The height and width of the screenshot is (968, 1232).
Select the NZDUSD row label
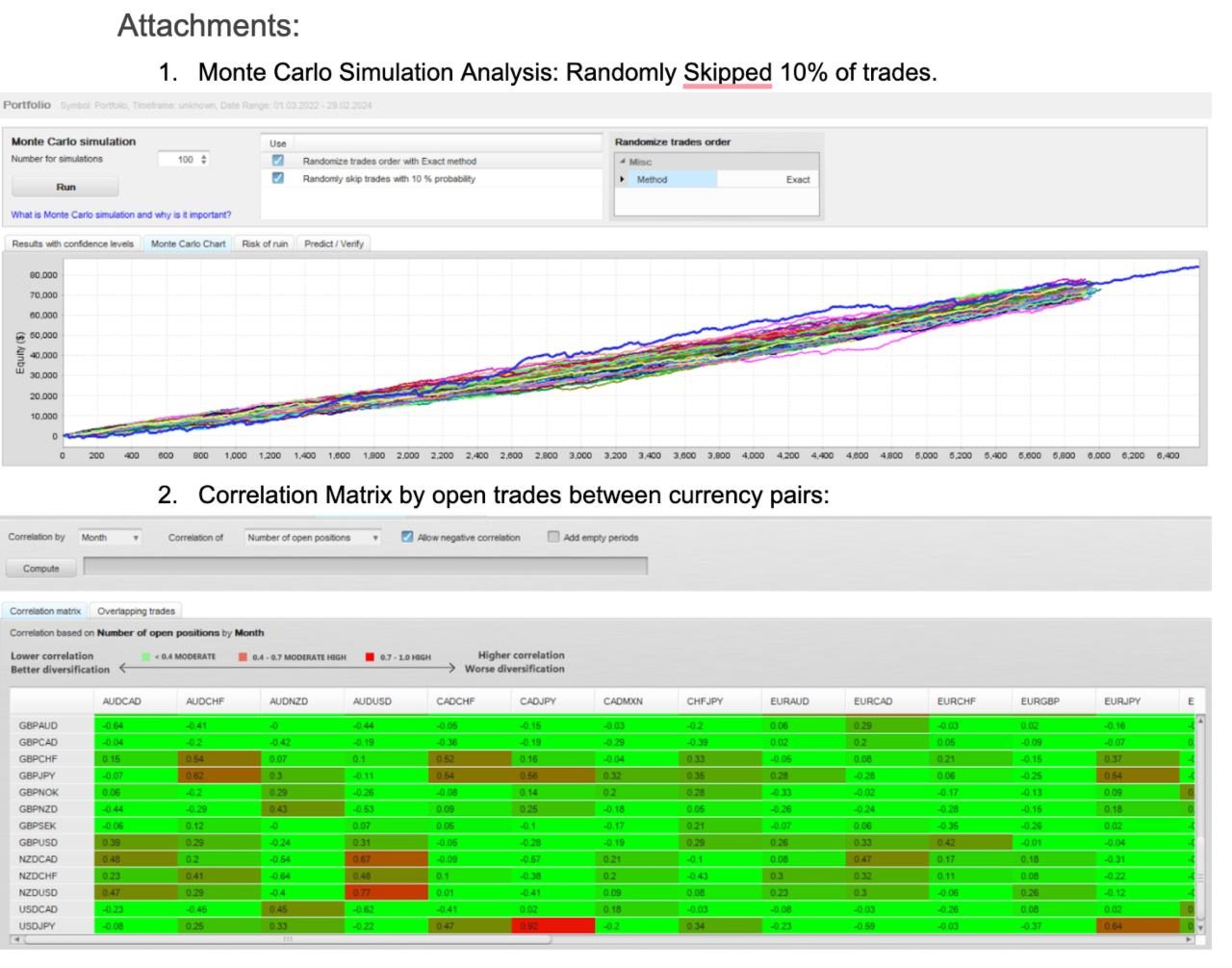[x=38, y=892]
